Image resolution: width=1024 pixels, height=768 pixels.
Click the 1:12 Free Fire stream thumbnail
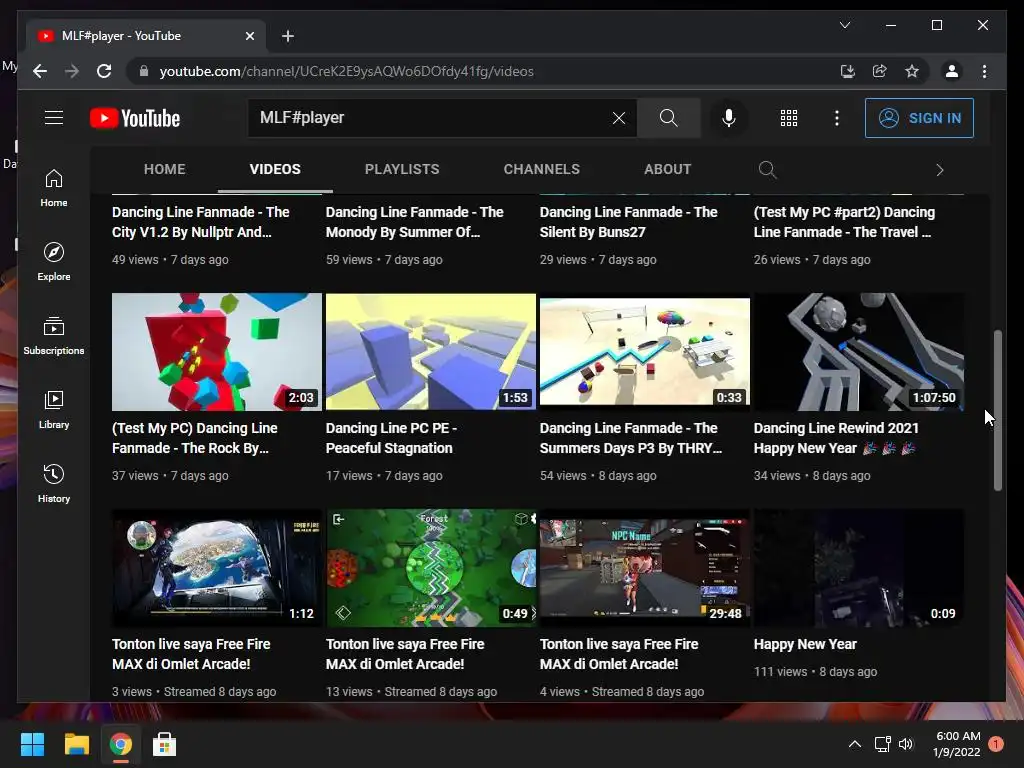point(217,568)
